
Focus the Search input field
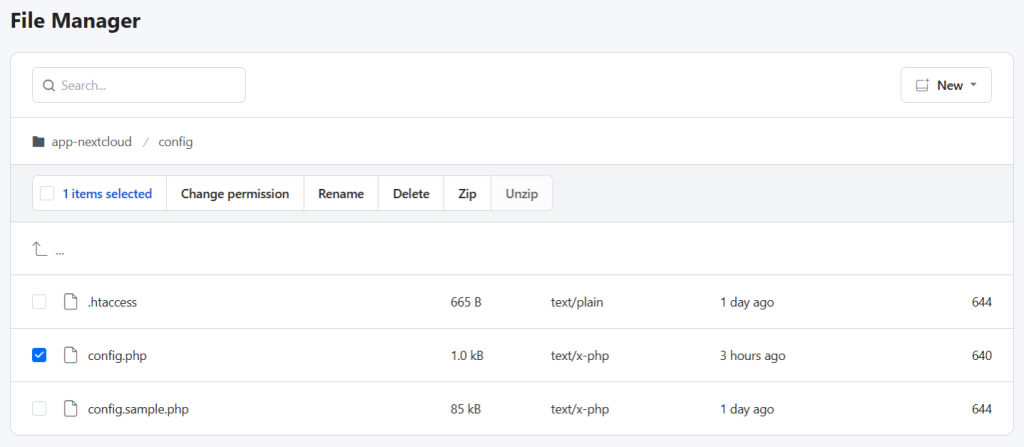tap(148, 86)
